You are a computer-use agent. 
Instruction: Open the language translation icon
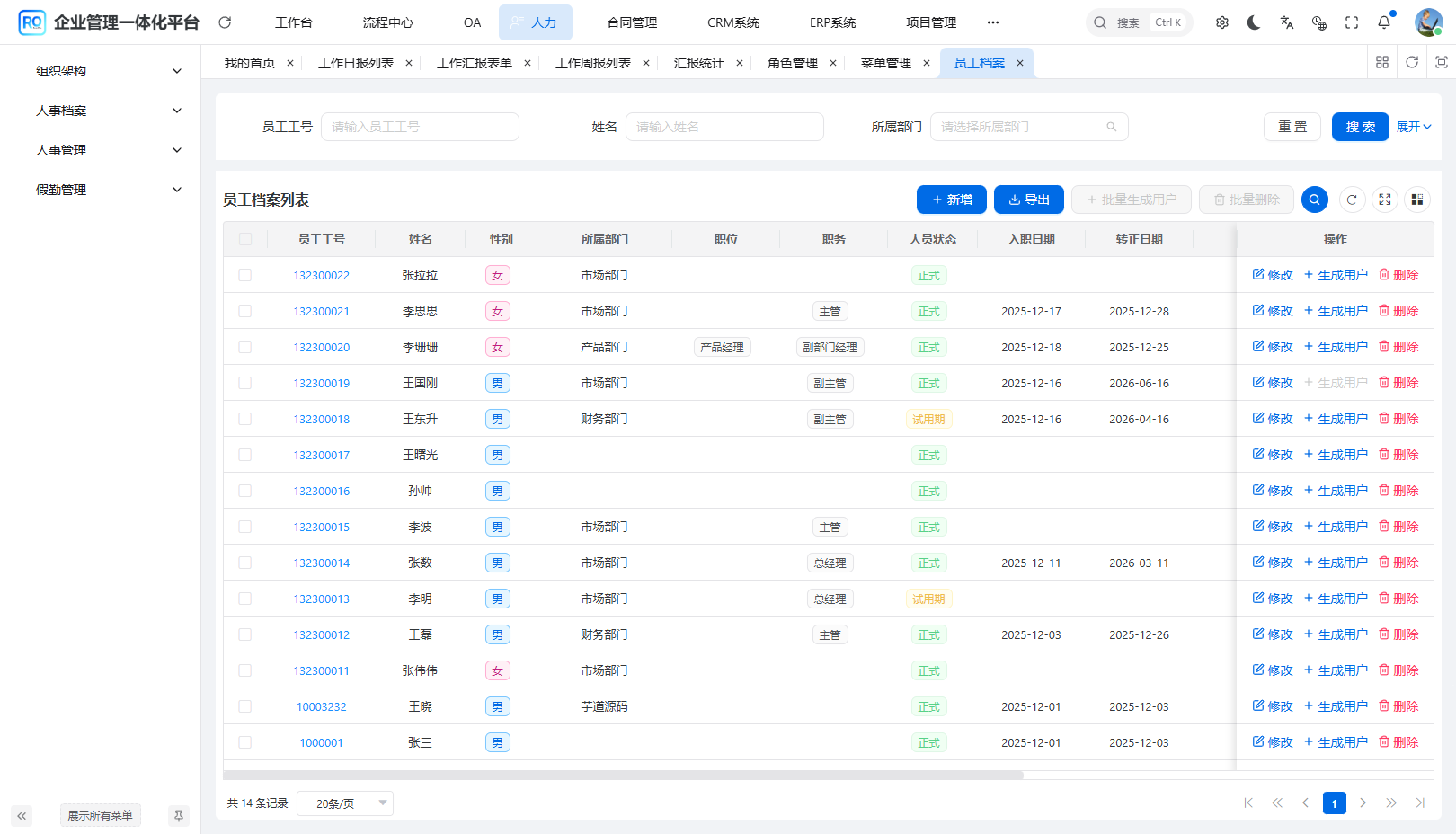point(1287,22)
